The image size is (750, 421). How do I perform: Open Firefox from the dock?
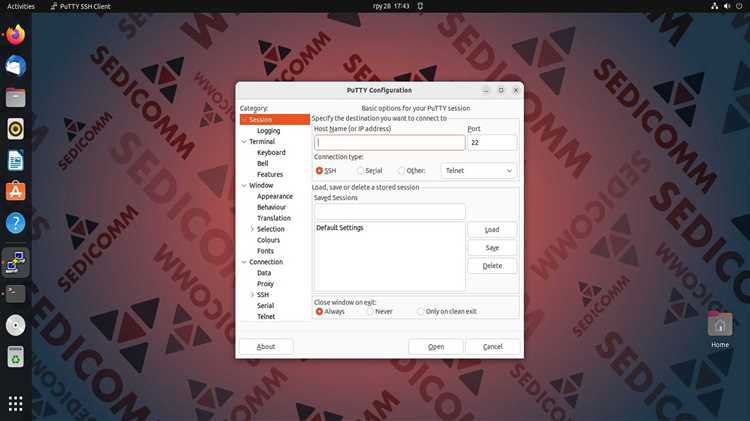coord(15,35)
